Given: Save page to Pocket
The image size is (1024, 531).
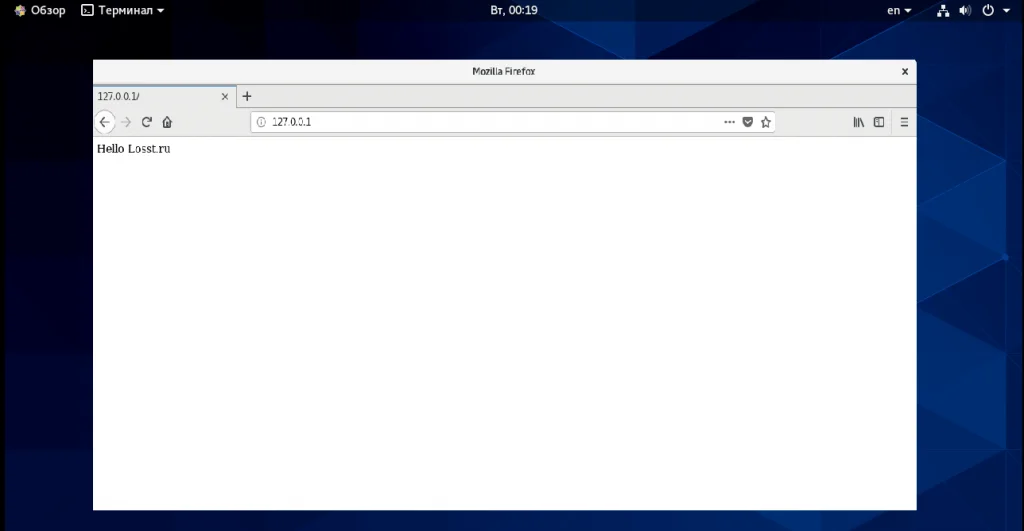Looking at the screenshot, I should pos(748,122).
